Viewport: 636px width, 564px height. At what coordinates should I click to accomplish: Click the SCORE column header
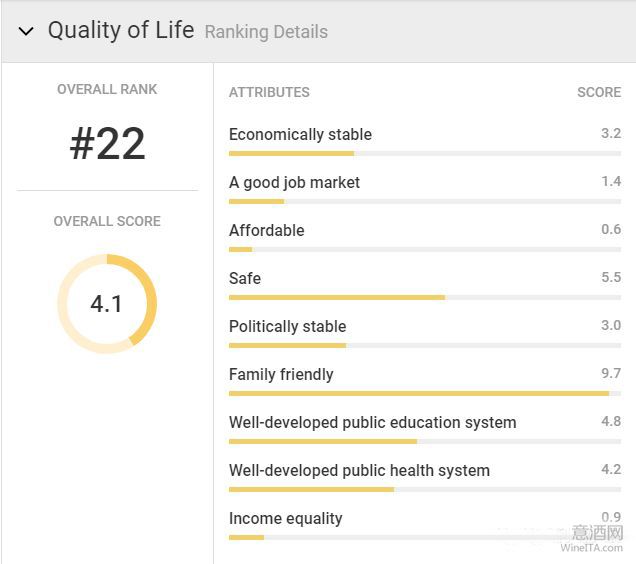[599, 93]
